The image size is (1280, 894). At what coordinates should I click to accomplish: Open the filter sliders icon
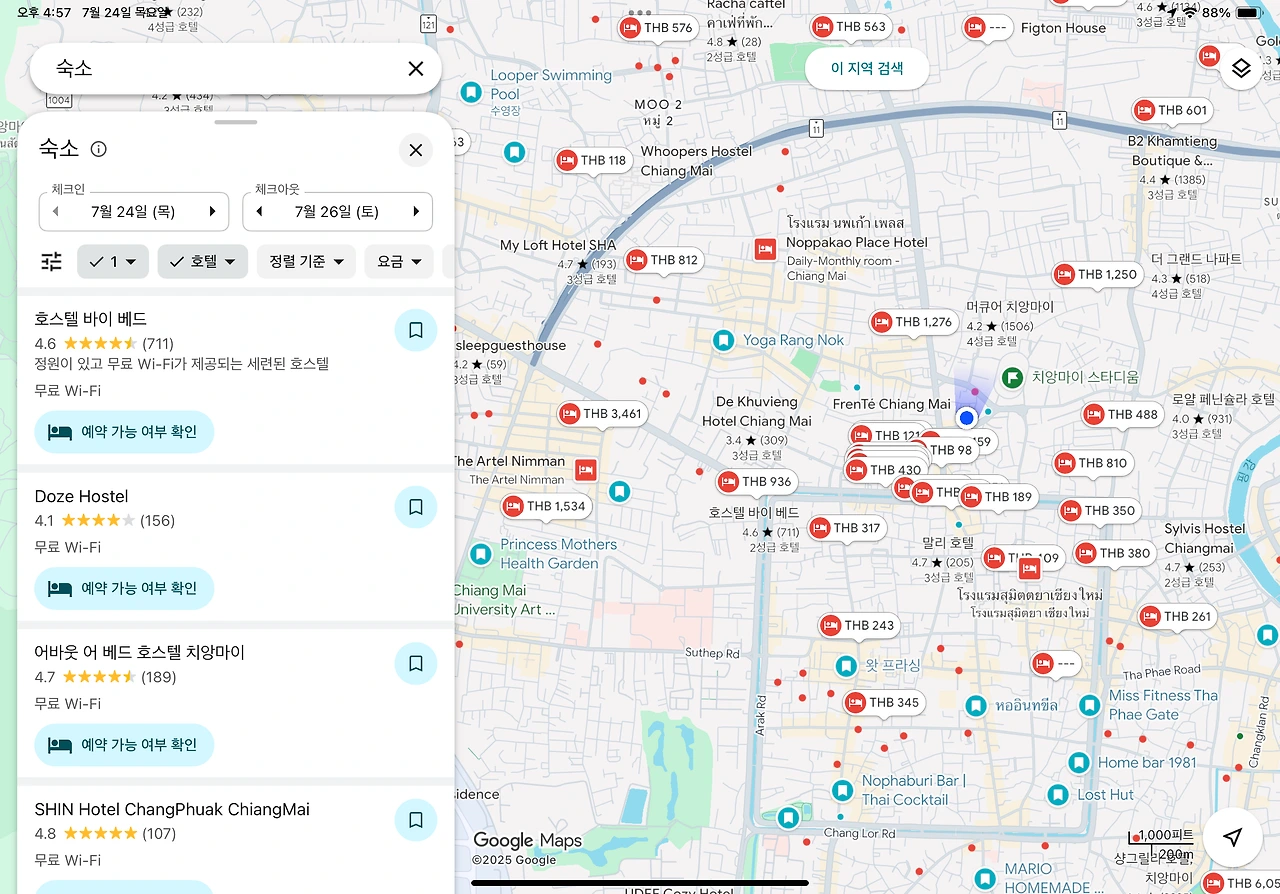pos(51,262)
